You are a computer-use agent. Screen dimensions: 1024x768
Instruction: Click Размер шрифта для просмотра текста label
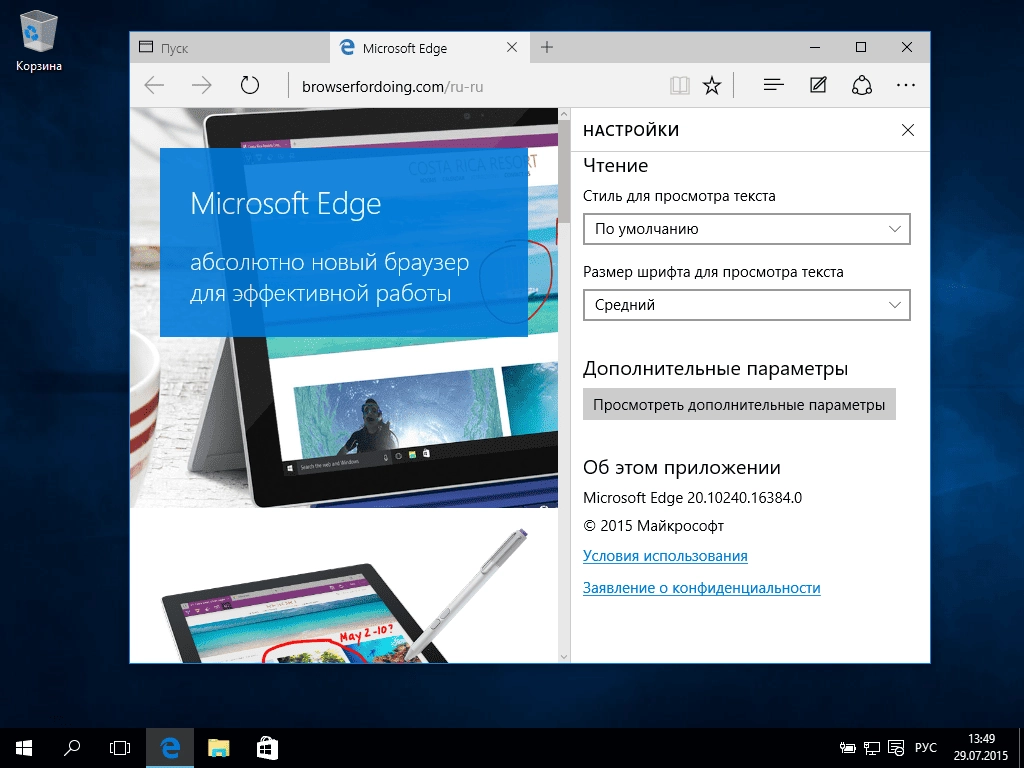click(x=713, y=272)
